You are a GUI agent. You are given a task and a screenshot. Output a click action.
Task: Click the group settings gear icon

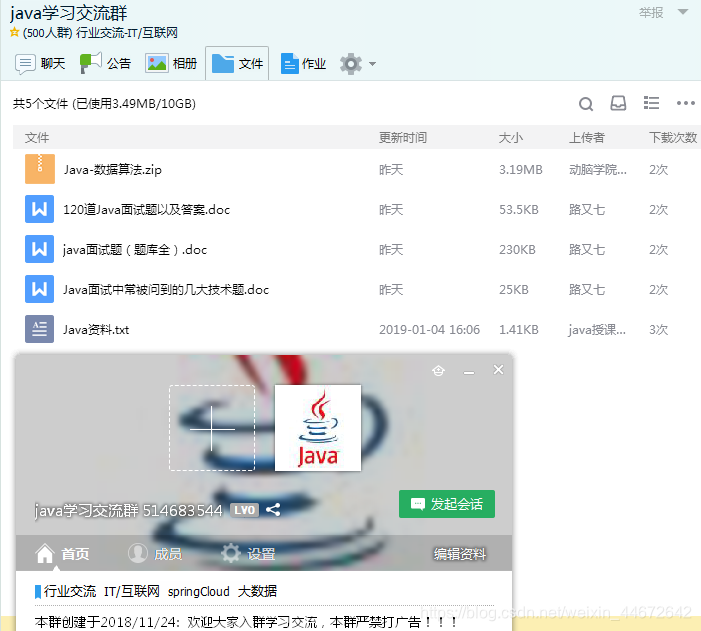click(x=351, y=64)
